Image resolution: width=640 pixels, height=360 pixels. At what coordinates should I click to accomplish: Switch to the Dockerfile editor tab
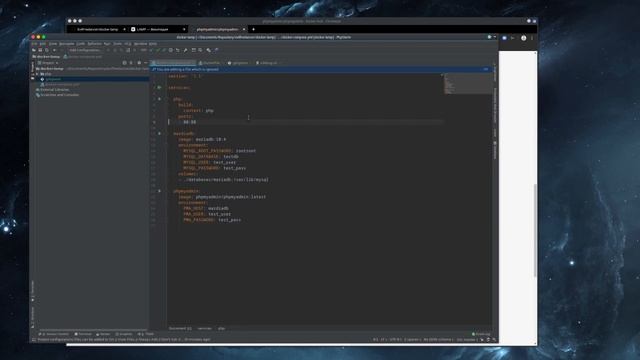coord(210,63)
